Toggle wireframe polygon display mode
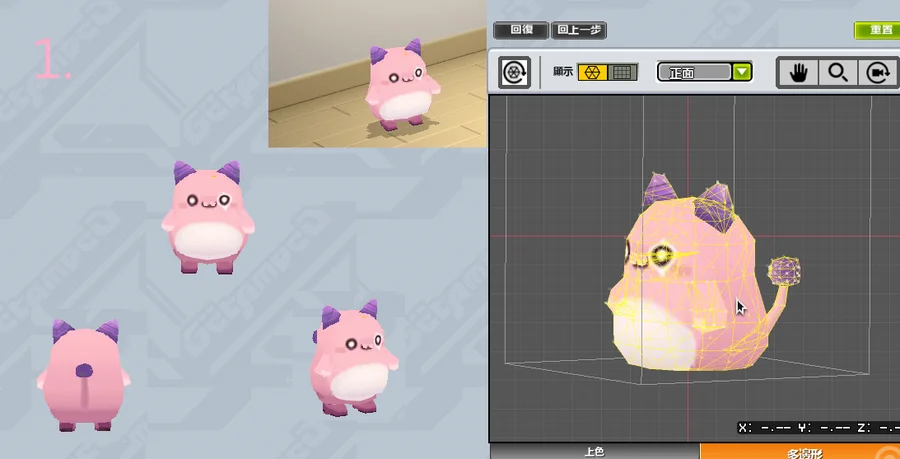The height and width of the screenshot is (459, 900). [x=592, y=72]
